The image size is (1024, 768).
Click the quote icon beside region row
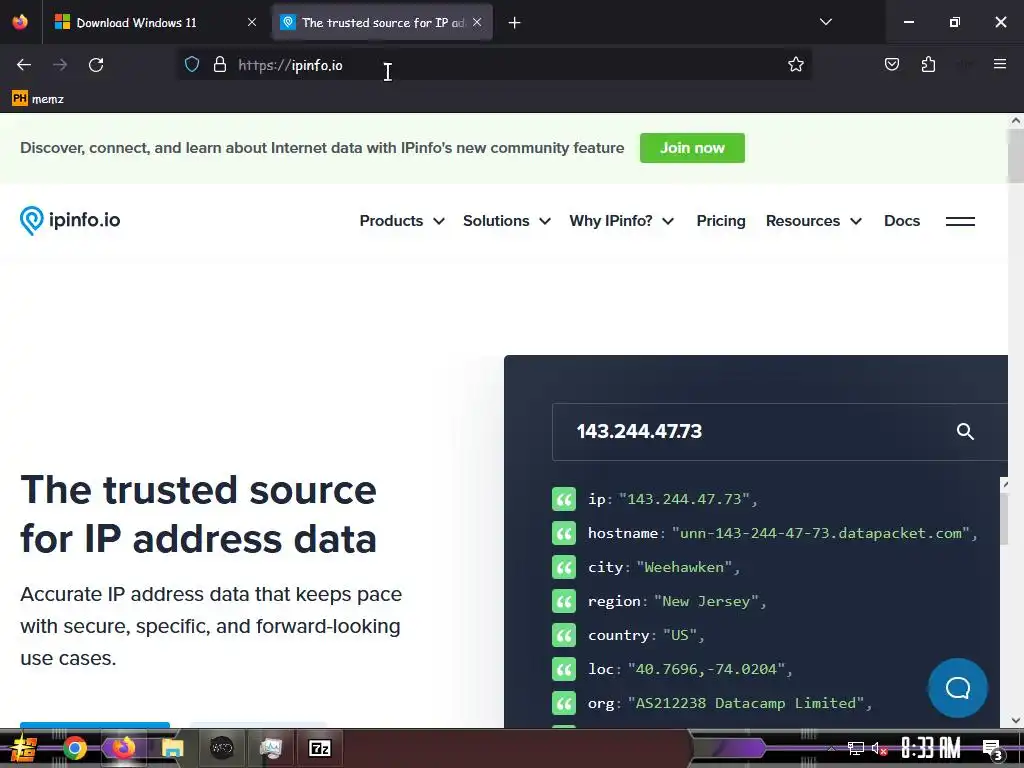pyautogui.click(x=564, y=601)
